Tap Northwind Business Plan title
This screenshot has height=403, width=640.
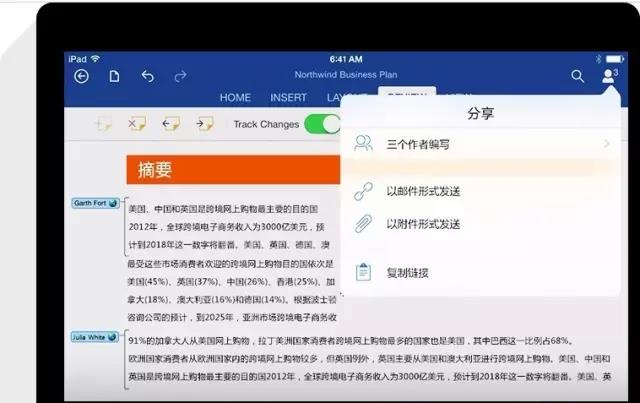(346, 75)
